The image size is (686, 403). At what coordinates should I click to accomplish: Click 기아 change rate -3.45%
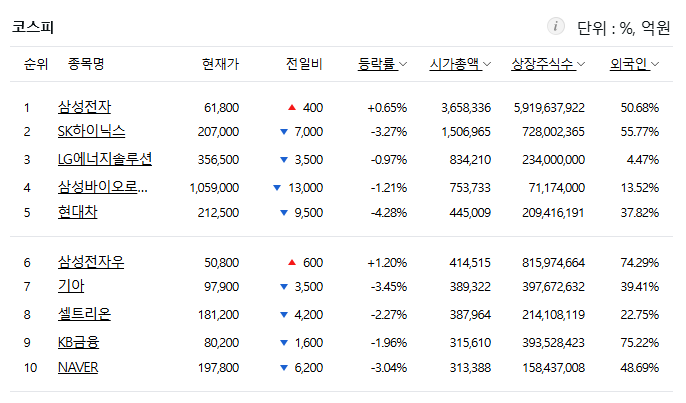[389, 287]
